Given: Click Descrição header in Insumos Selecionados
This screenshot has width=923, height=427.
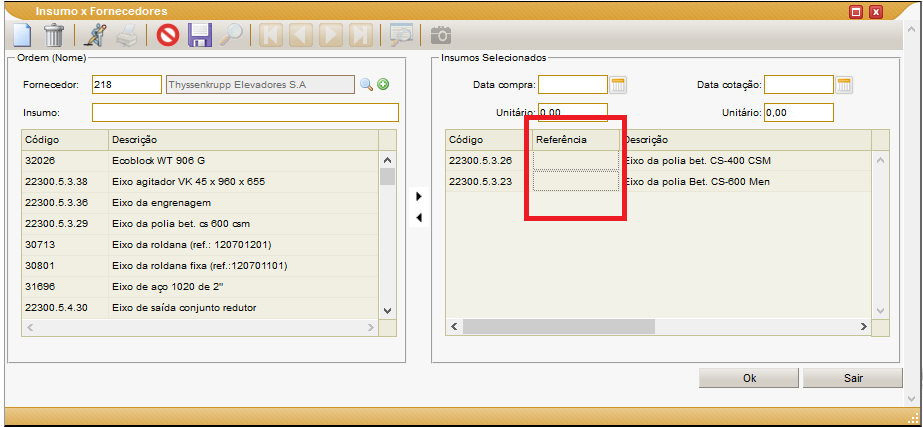Looking at the screenshot, I should click(x=745, y=140).
